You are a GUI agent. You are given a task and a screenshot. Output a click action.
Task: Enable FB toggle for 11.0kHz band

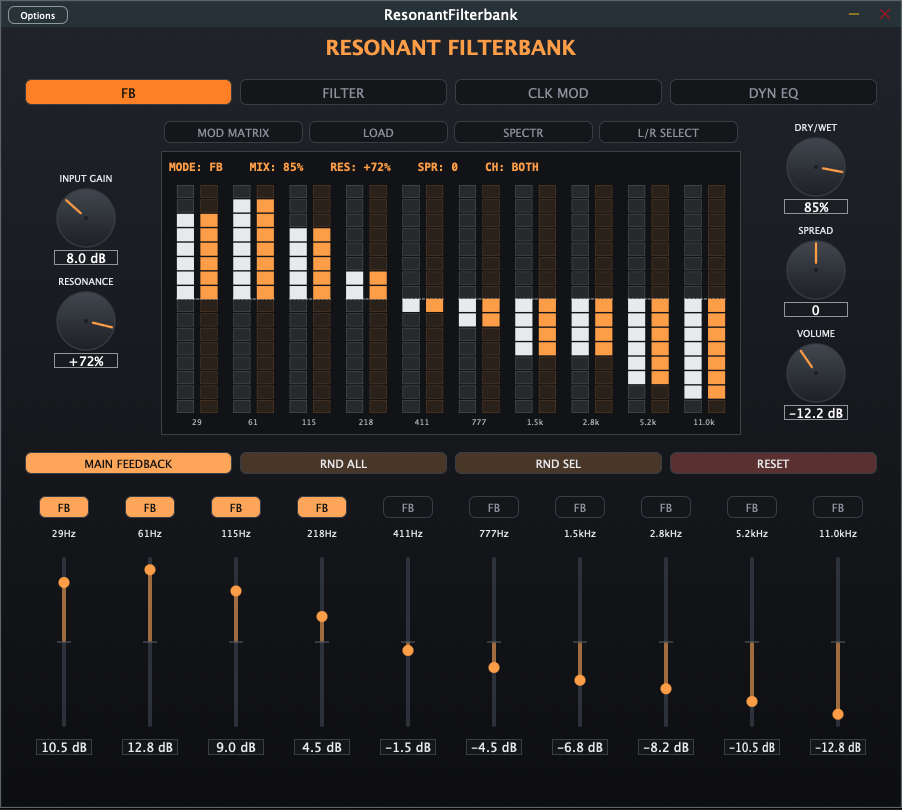(838, 507)
